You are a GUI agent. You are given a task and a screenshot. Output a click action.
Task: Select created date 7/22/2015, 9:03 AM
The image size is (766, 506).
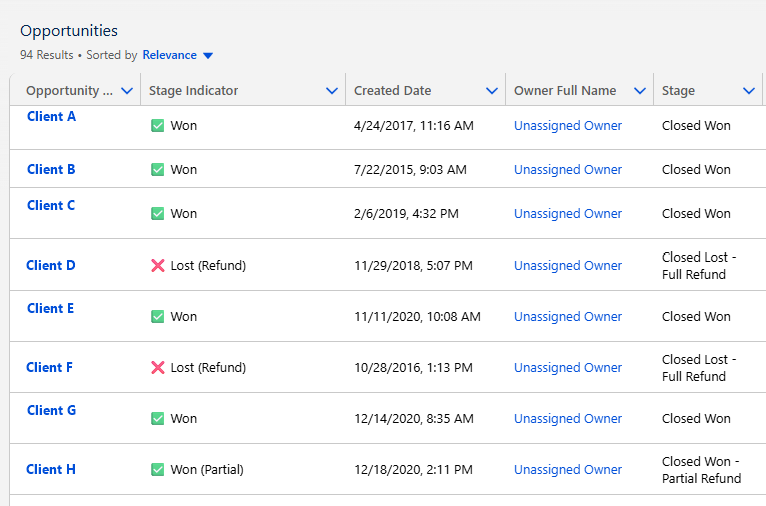tap(410, 170)
